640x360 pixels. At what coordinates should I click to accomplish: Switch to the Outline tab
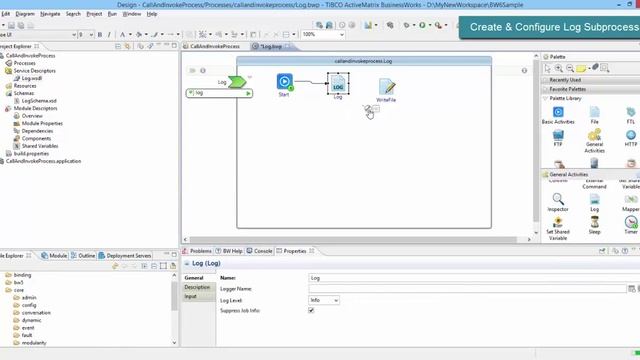tap(83, 256)
